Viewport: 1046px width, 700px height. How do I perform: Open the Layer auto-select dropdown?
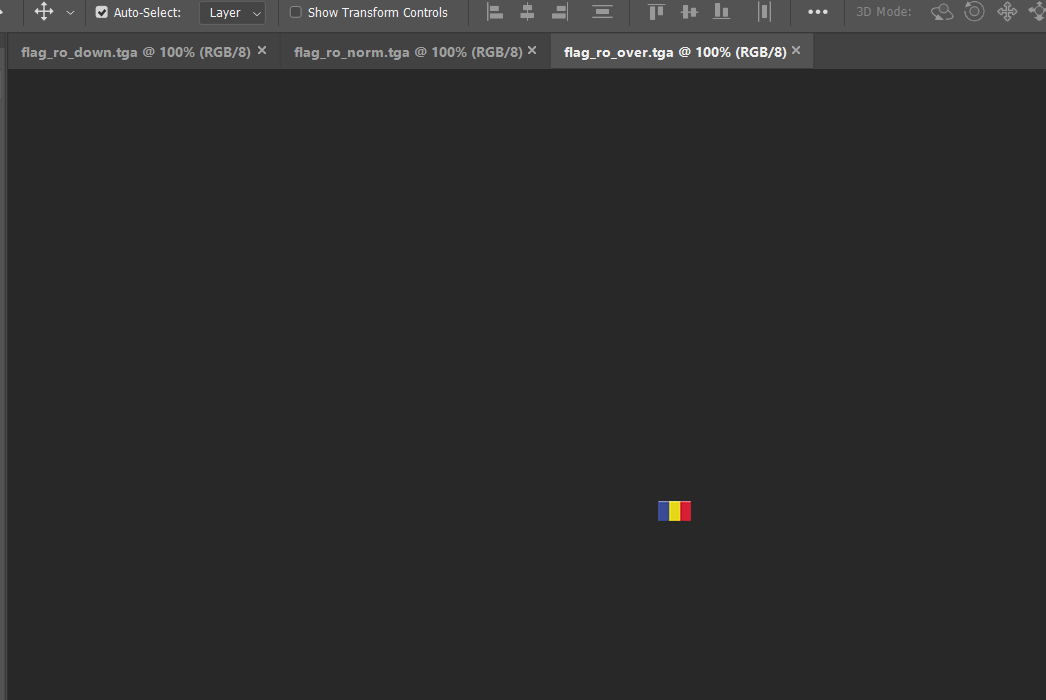point(232,13)
